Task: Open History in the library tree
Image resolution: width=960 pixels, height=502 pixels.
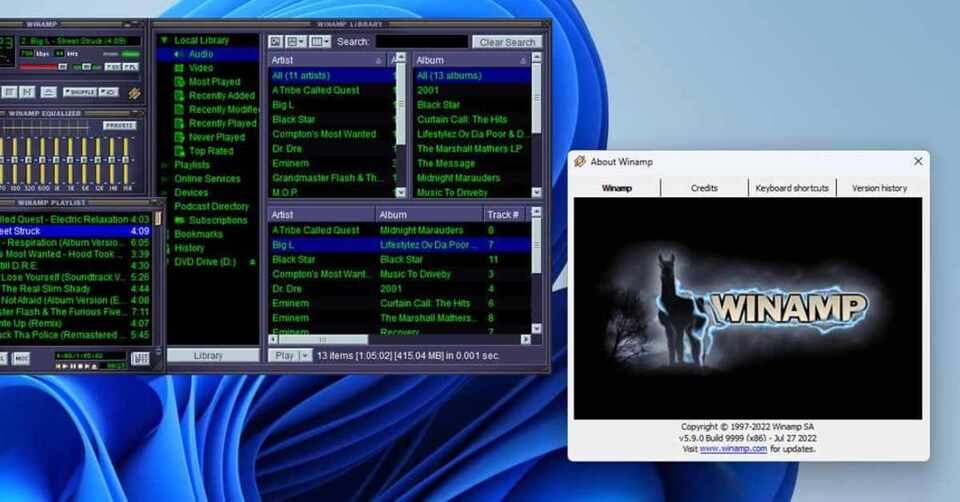Action: 189,248
